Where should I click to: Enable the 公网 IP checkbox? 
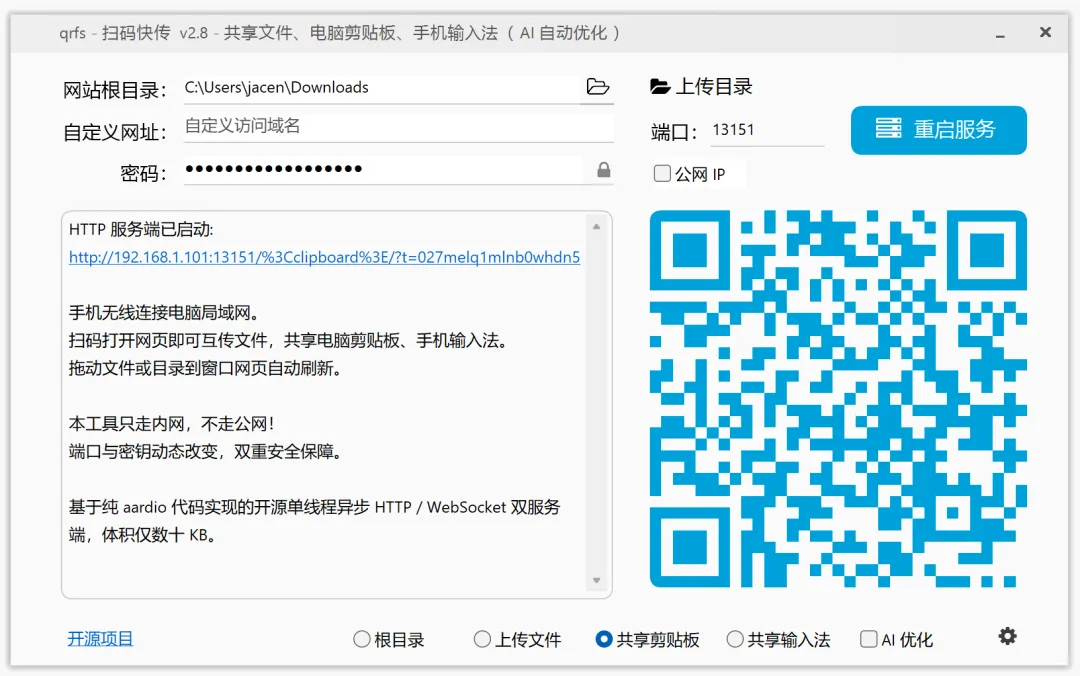(x=662, y=174)
